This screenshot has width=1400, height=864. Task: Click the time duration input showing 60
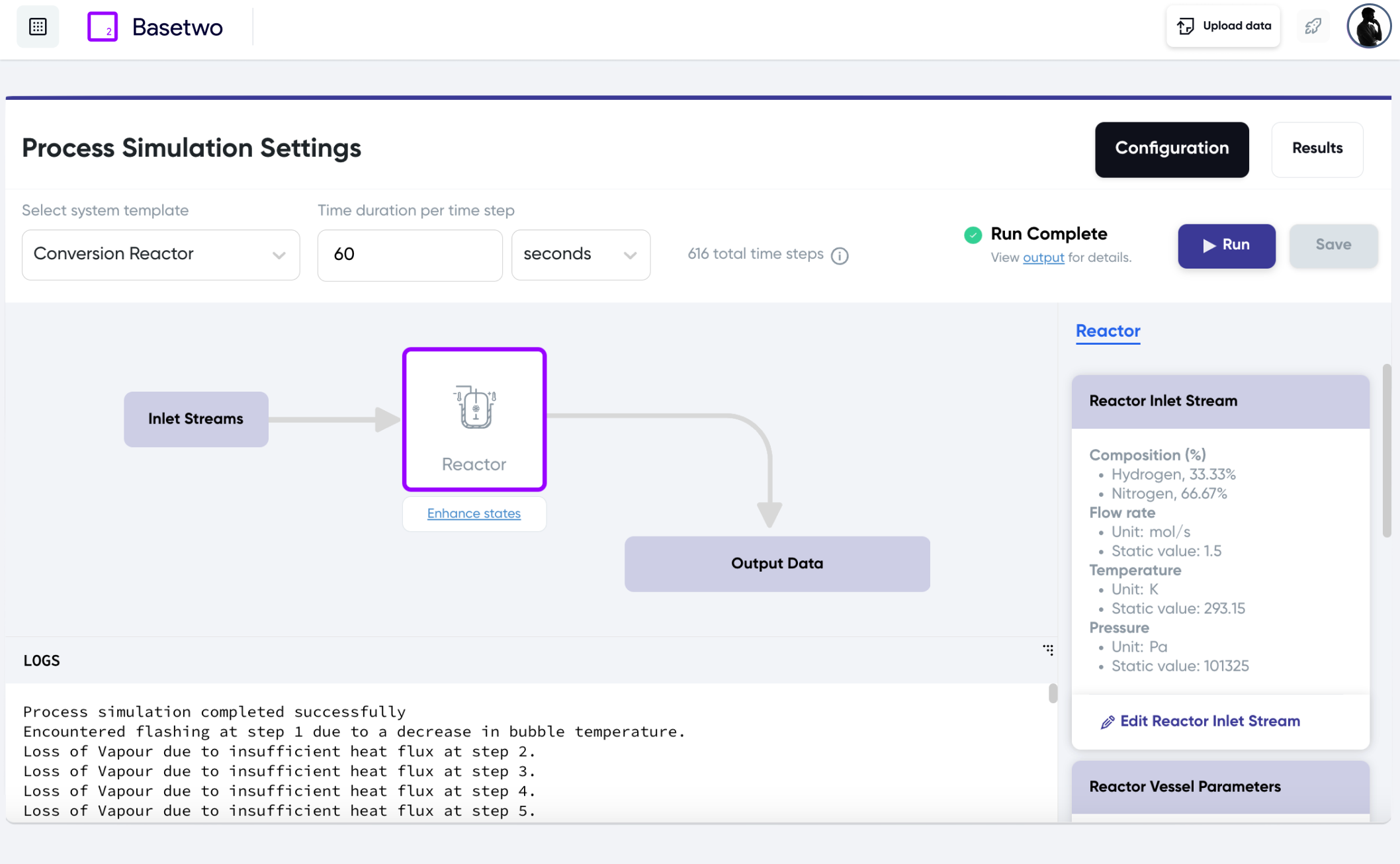click(x=409, y=255)
